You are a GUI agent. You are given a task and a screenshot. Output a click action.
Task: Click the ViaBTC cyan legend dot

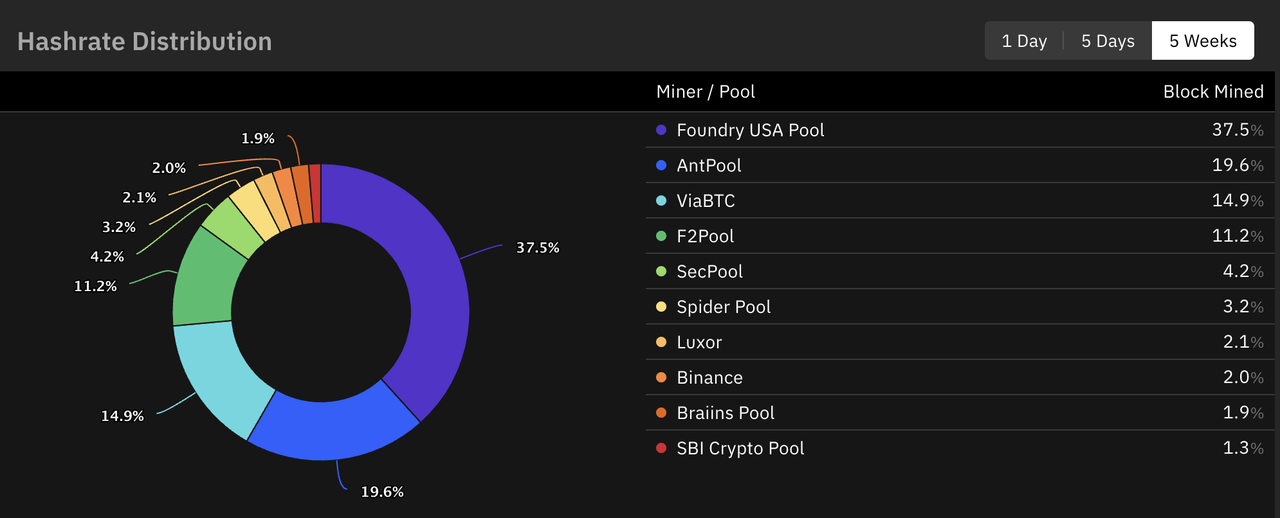coord(661,201)
